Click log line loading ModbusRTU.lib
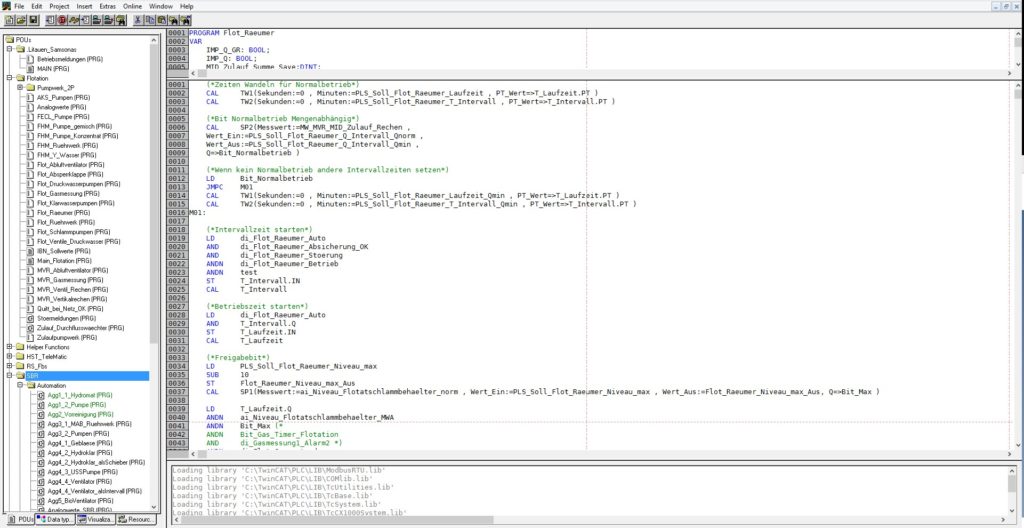 click(x=279, y=470)
